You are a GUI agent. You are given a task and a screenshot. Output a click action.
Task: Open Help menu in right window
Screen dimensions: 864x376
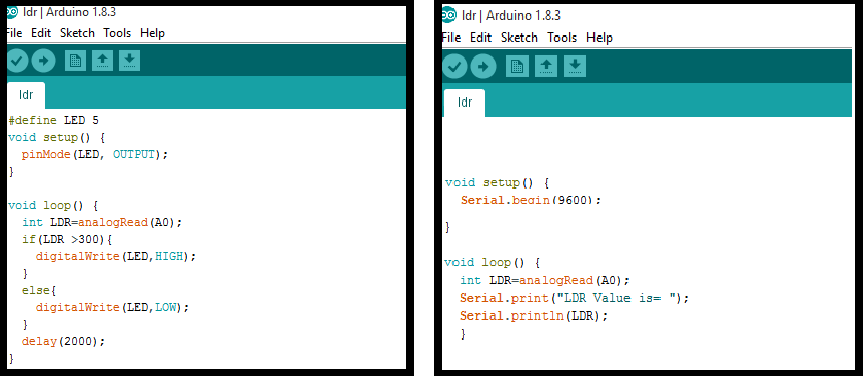tap(599, 37)
